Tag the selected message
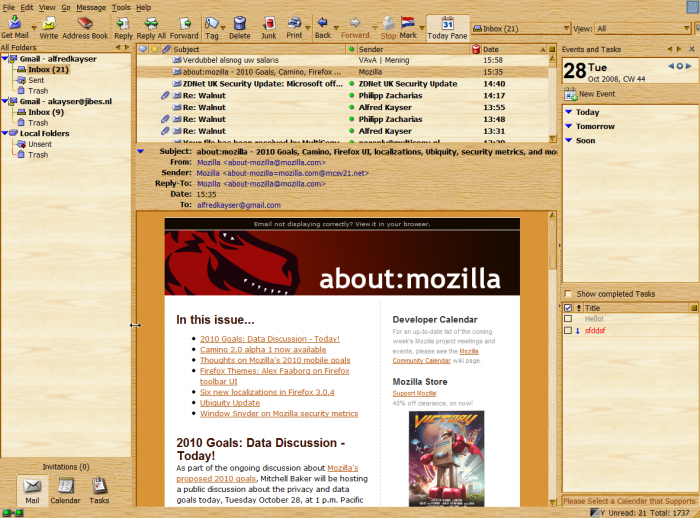This screenshot has height=518, width=700. point(212,28)
